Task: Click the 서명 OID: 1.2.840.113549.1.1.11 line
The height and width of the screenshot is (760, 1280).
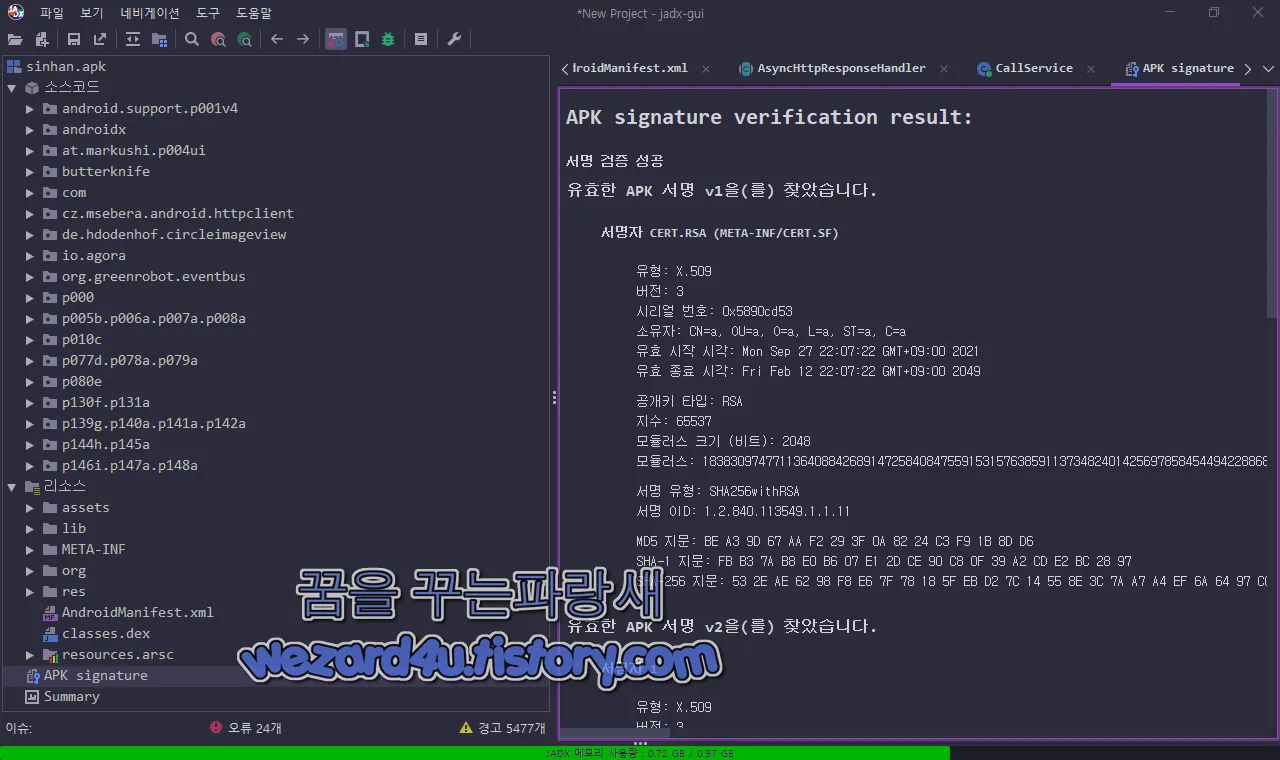Action: [743, 511]
